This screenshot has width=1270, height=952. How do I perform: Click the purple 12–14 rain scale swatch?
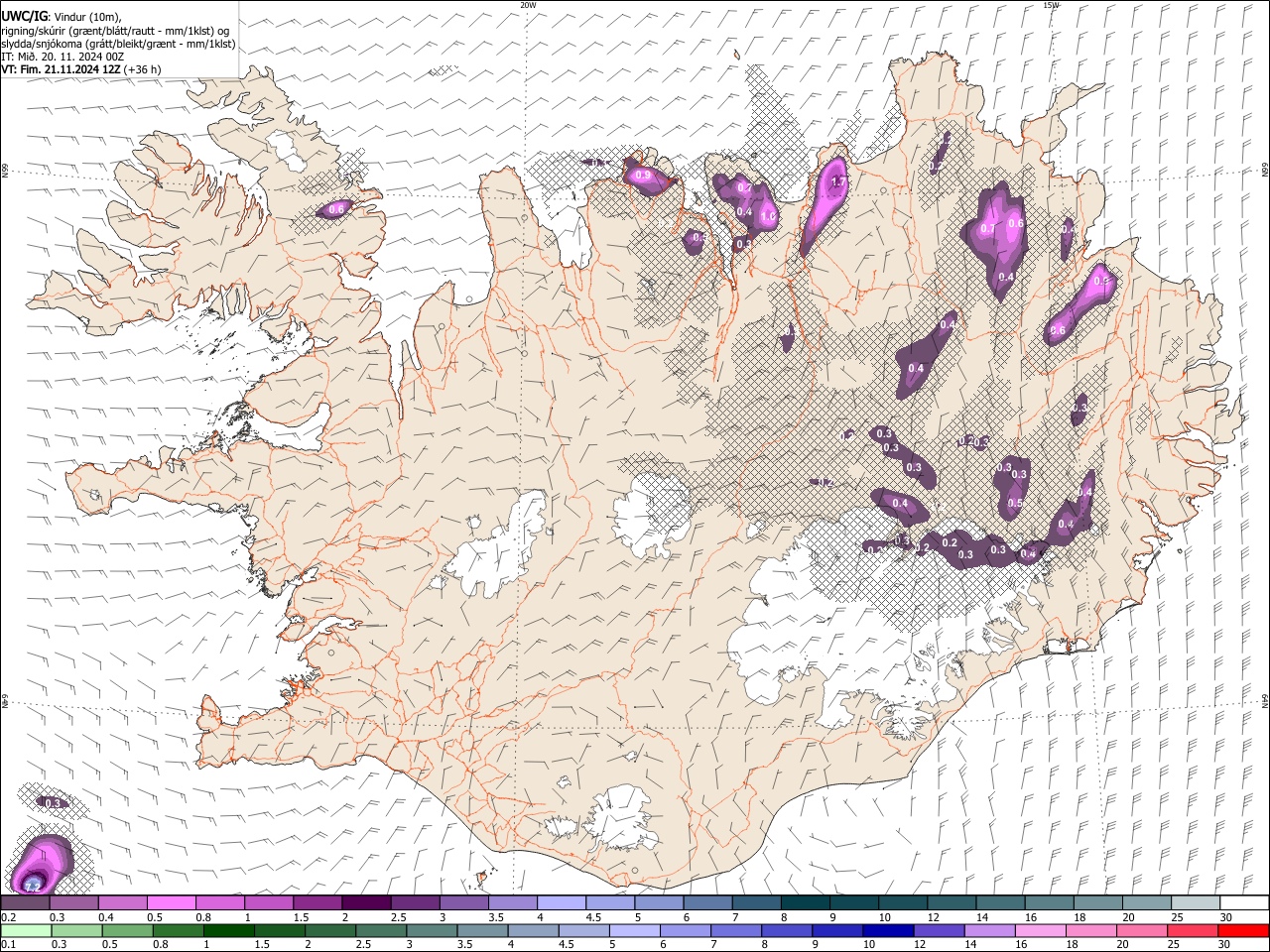click(939, 930)
